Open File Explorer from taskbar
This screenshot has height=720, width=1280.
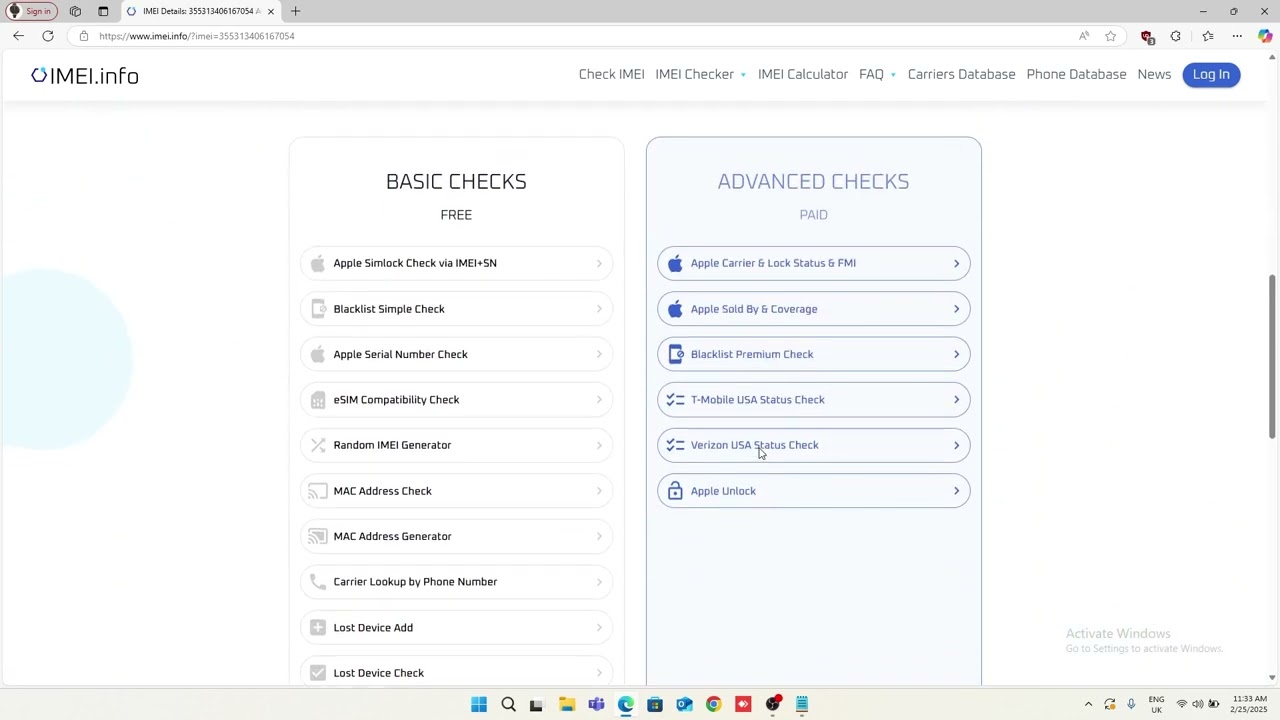[567, 705]
